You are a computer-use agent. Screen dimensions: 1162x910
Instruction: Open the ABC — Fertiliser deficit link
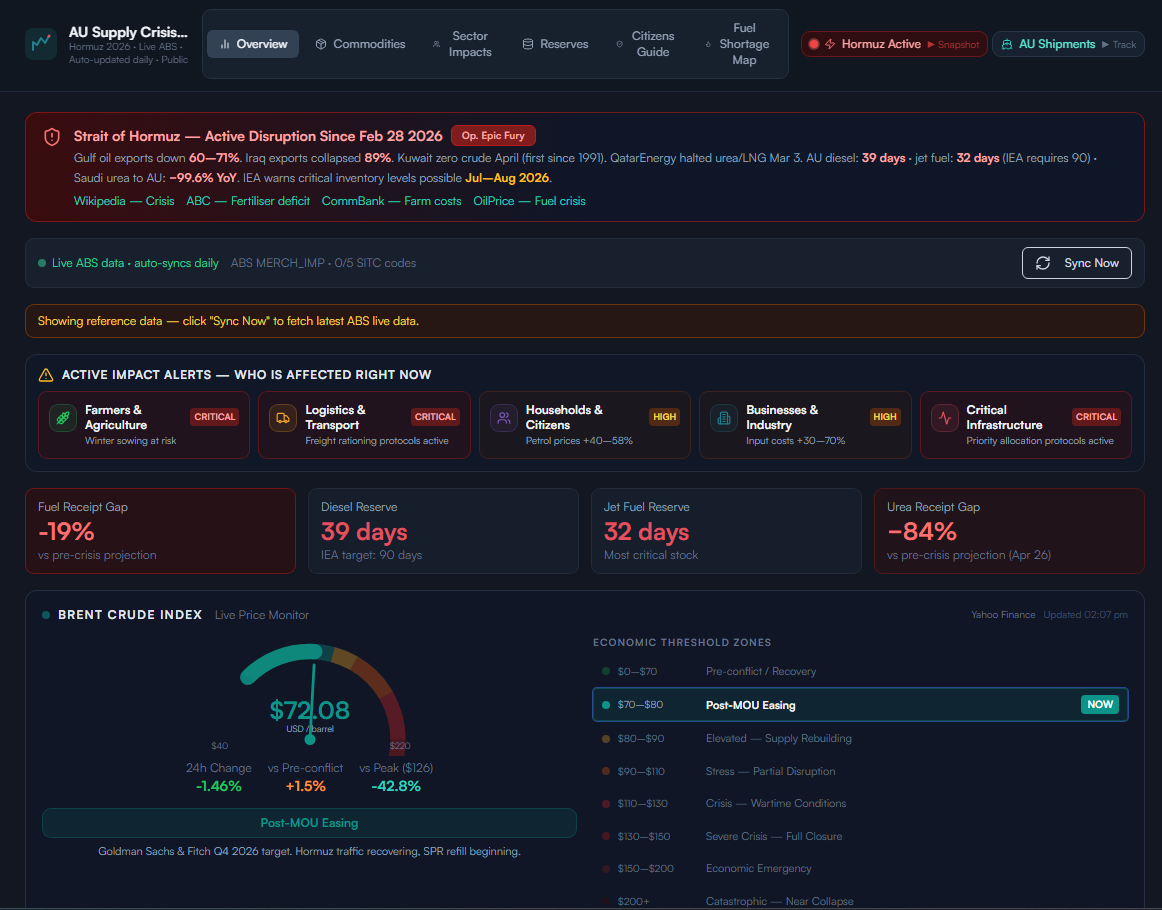[248, 201]
